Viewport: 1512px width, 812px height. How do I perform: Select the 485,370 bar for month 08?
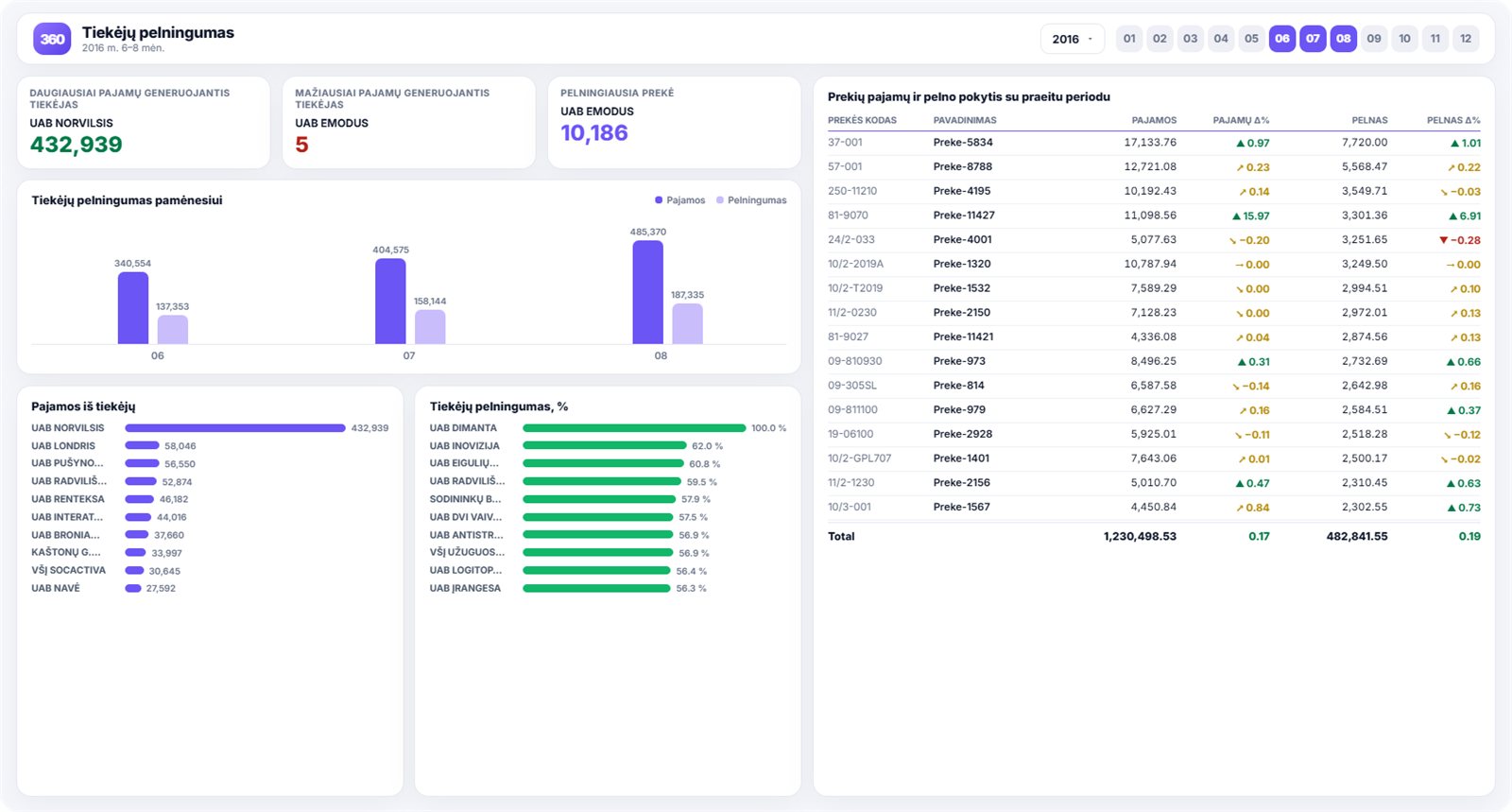[x=647, y=292]
